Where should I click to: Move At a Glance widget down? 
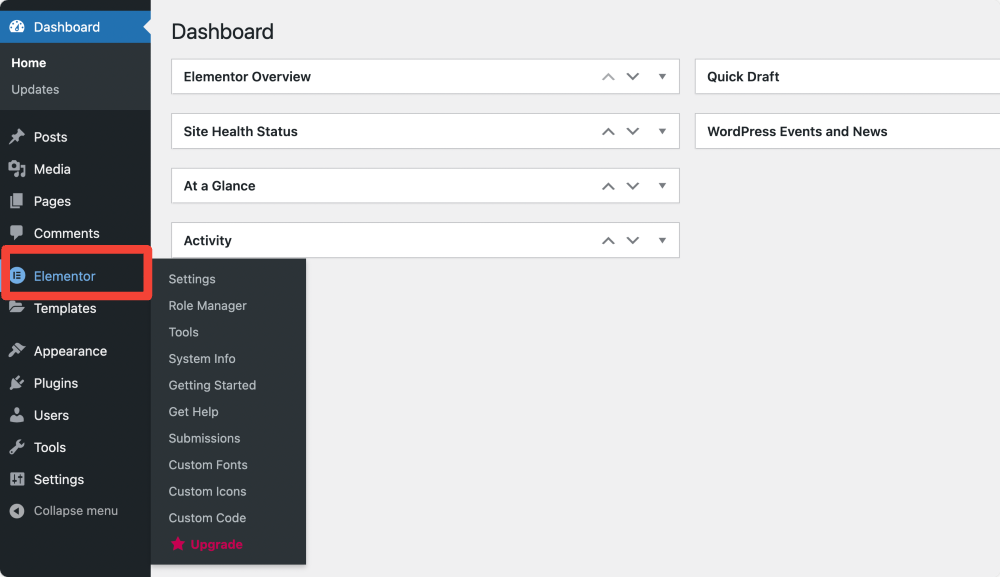pyautogui.click(x=633, y=186)
